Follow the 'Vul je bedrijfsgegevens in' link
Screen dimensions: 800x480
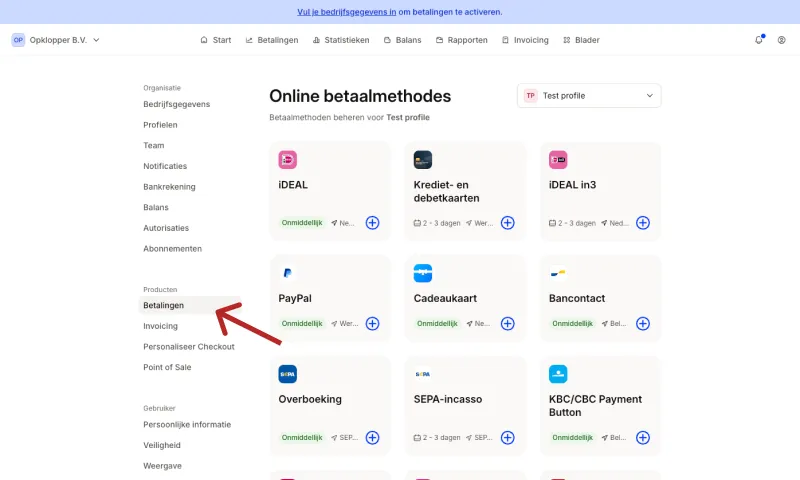point(346,12)
